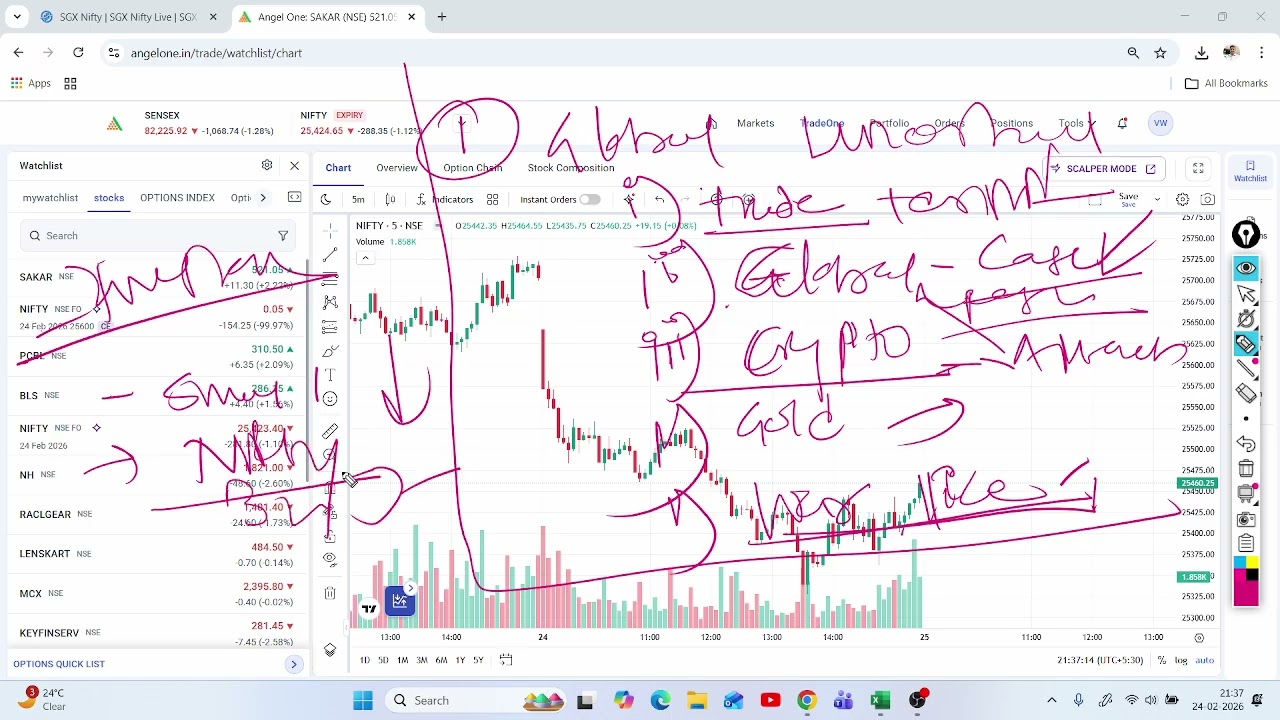The width and height of the screenshot is (1280, 720).
Task: Switch to the Overview tab
Action: [x=397, y=168]
